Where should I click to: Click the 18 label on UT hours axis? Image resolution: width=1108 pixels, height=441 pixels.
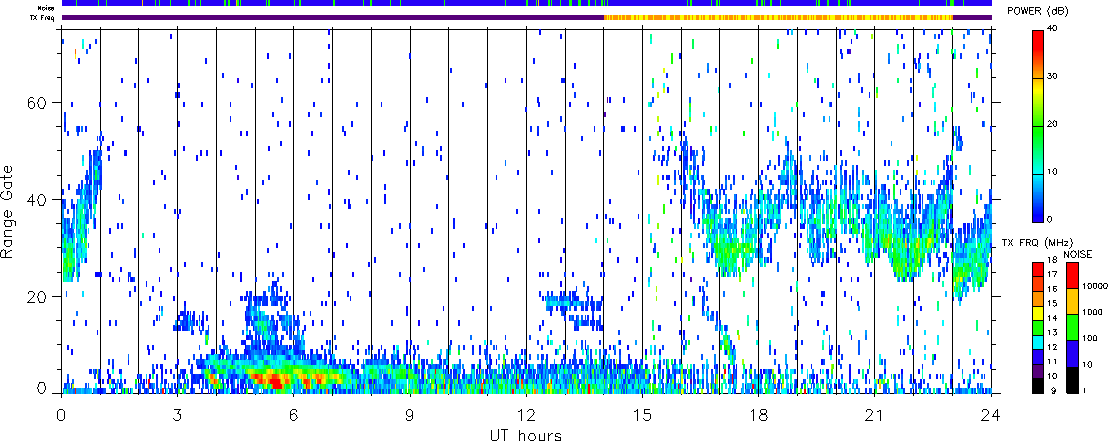coord(758,416)
